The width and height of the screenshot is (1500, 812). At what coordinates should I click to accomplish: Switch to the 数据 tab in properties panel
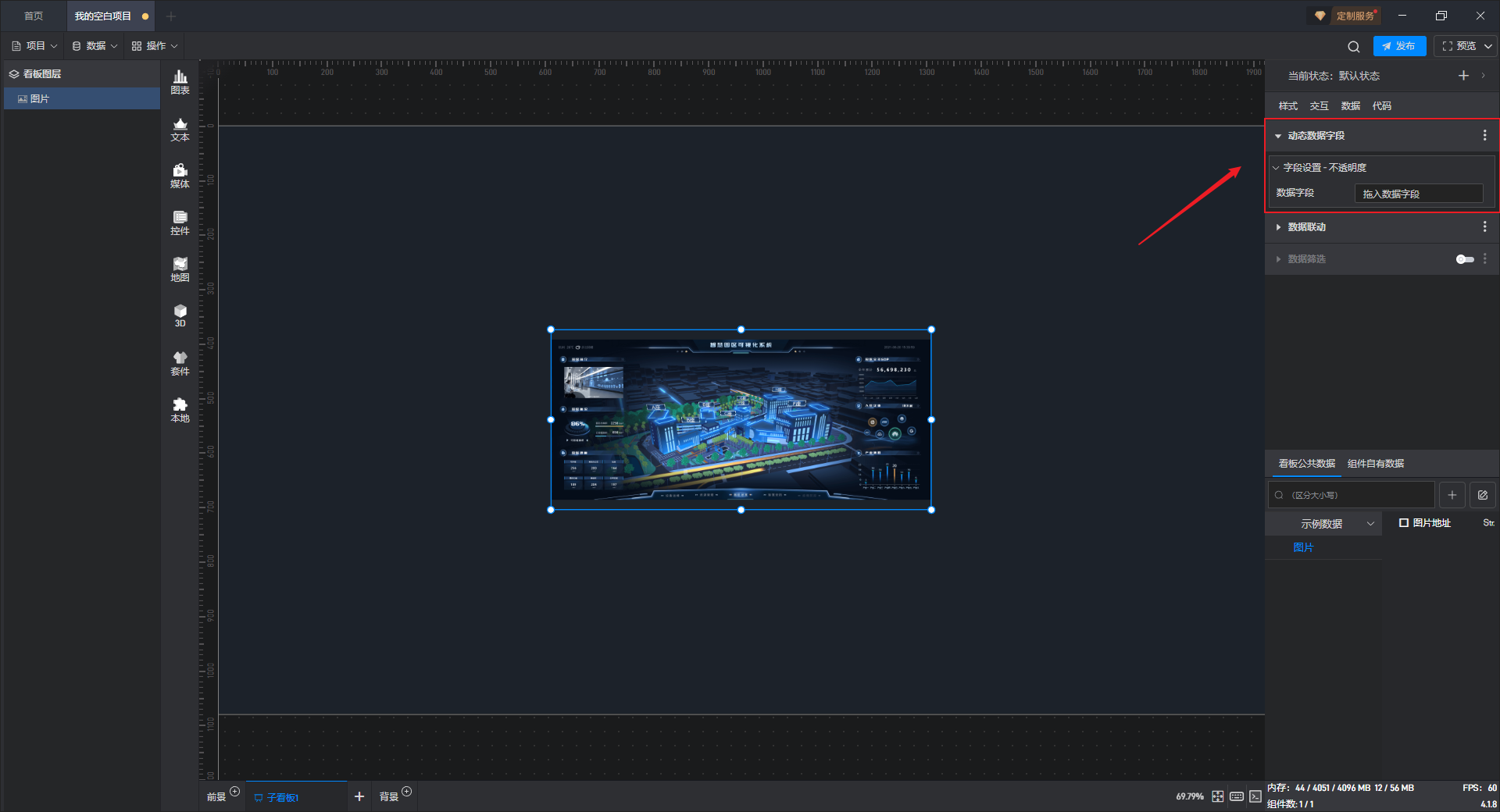pos(1350,106)
